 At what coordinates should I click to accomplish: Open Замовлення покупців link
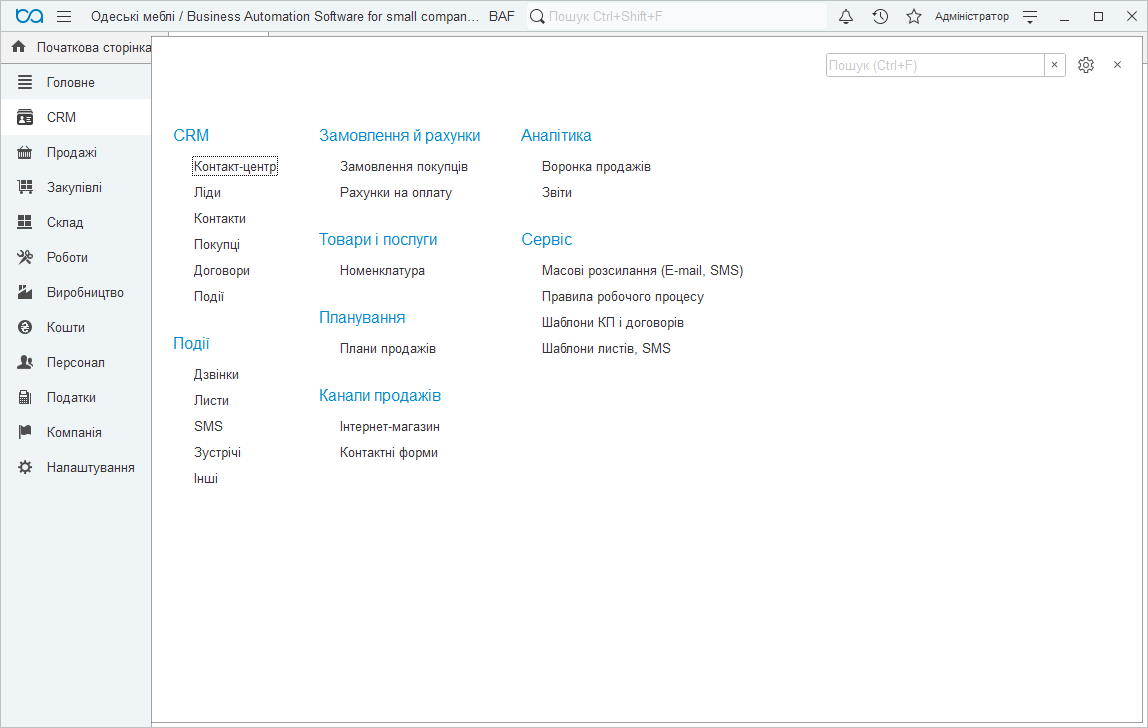tap(404, 167)
